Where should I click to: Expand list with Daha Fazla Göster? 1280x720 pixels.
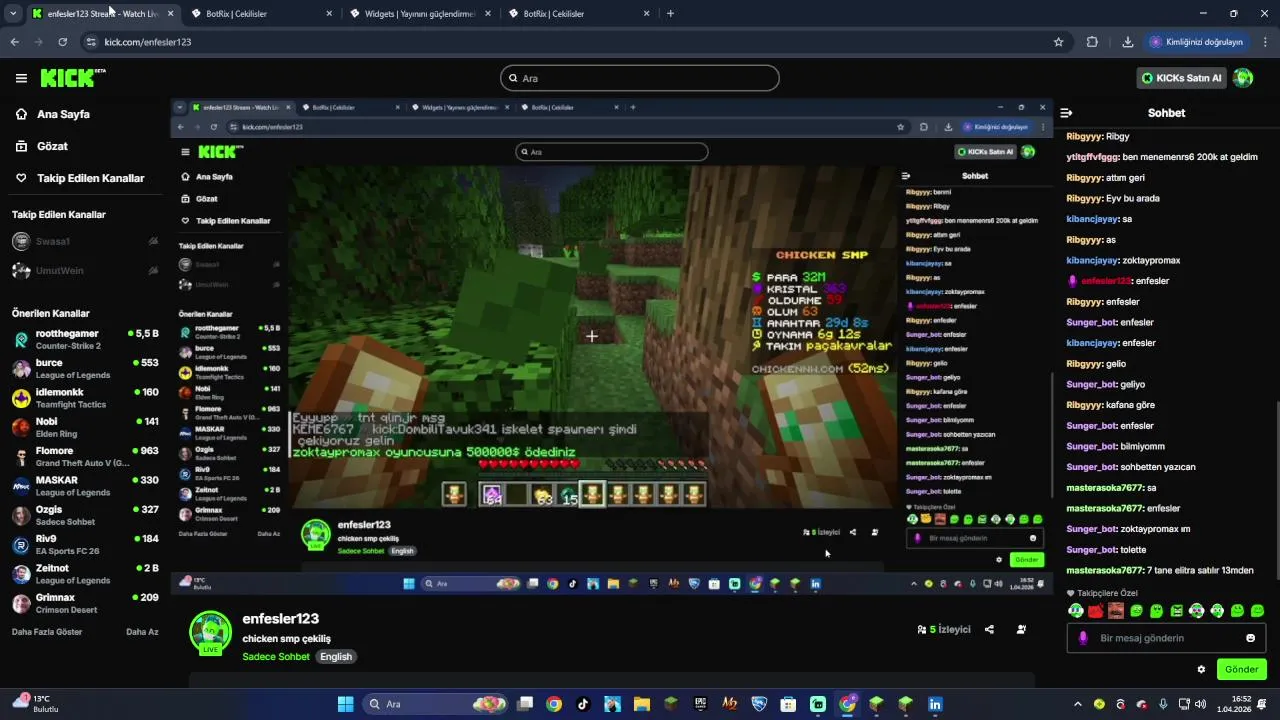[47, 632]
